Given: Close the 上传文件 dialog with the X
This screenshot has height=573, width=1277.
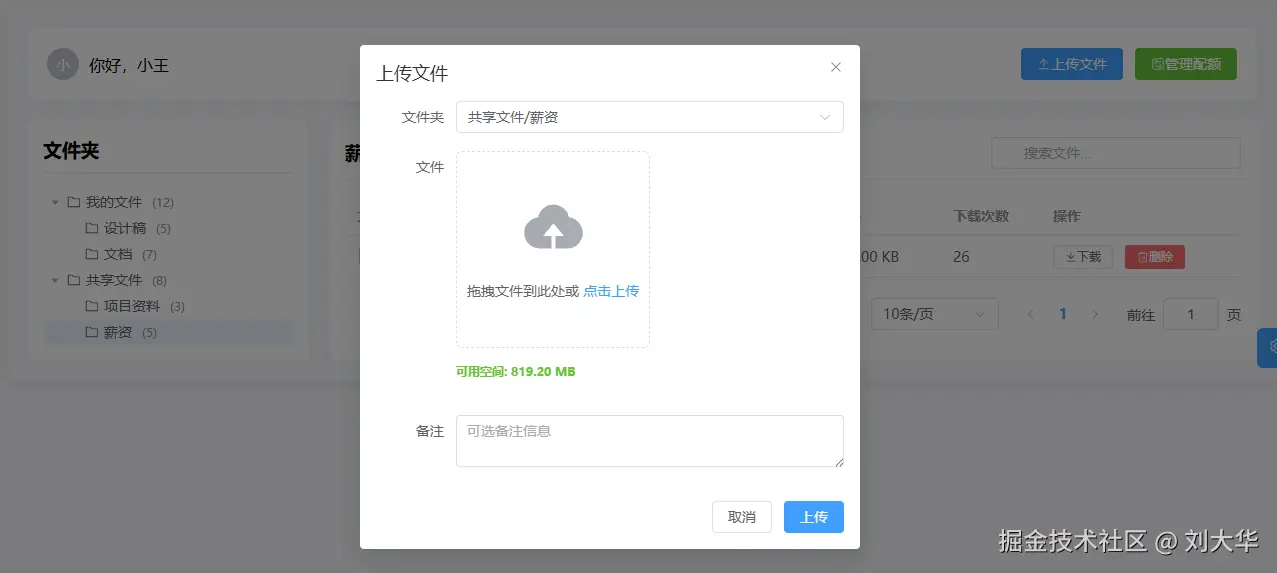Looking at the screenshot, I should click(836, 67).
